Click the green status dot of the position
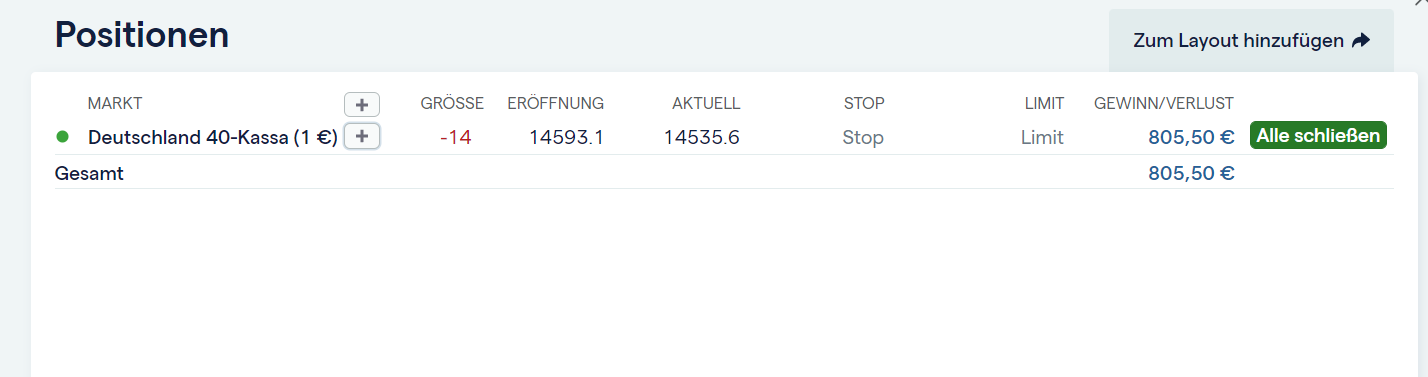The height and width of the screenshot is (377, 1428). 63,137
